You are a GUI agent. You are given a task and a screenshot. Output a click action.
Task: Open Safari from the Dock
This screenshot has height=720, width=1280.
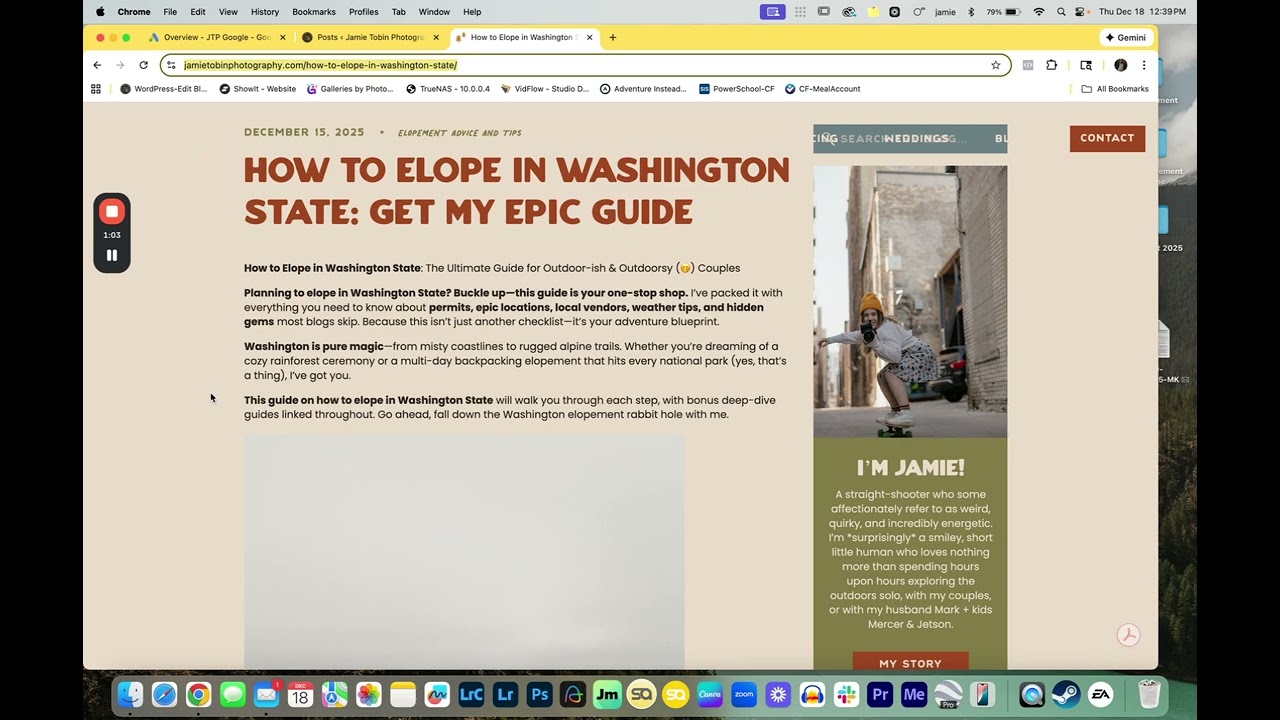click(x=164, y=694)
